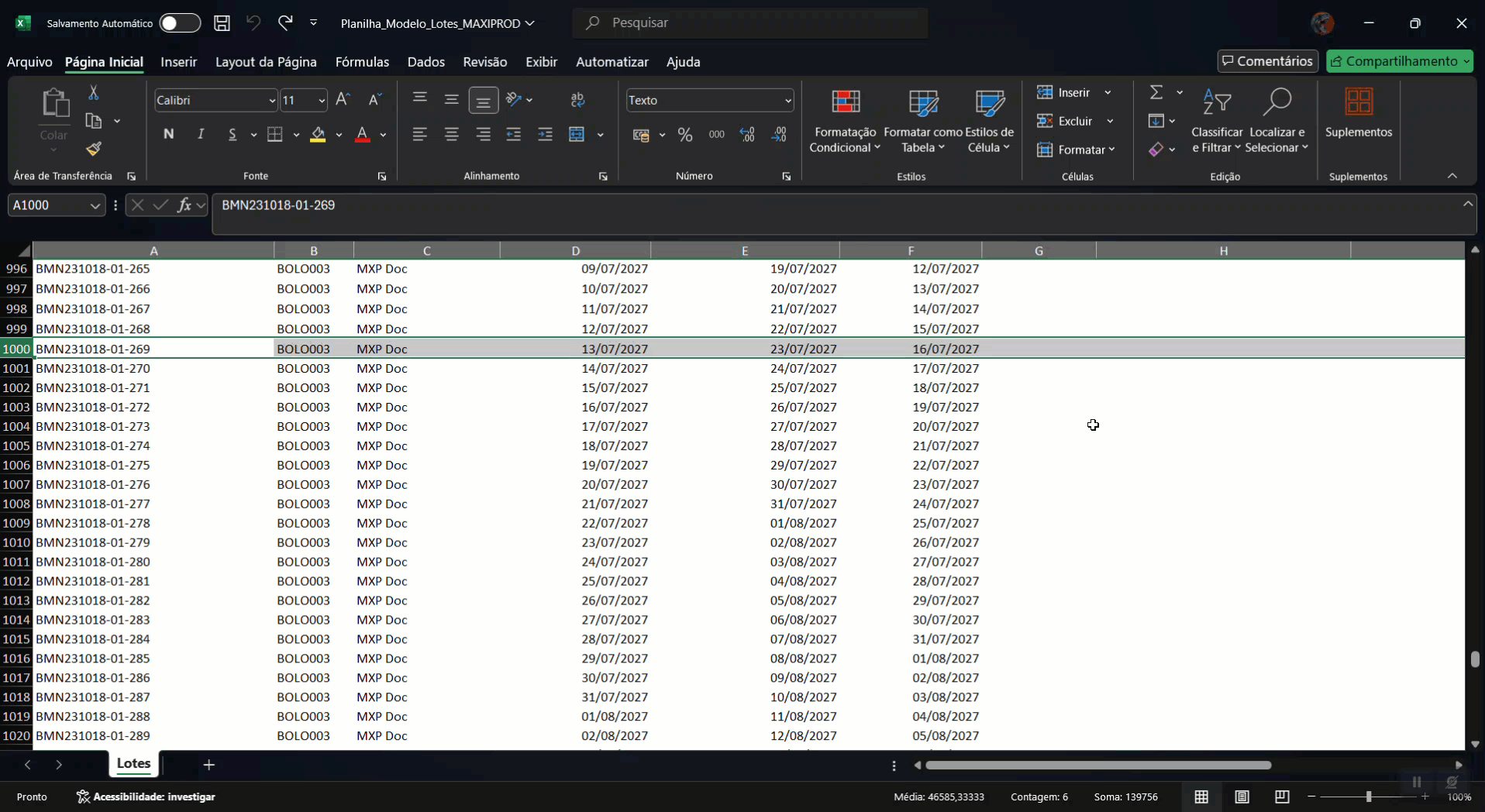Toggle Bold (N) formatting
Viewport: 1485px width, 812px height.
(x=168, y=135)
